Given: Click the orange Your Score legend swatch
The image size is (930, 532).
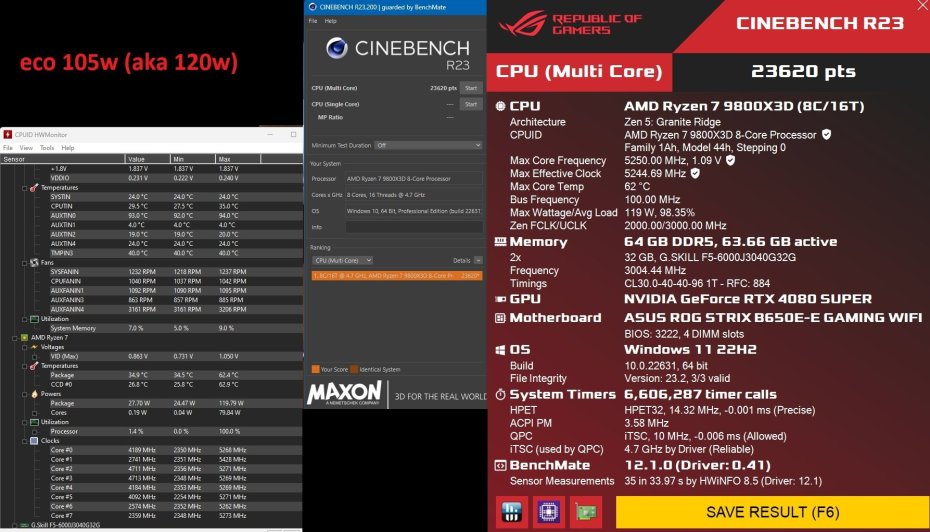Looking at the screenshot, I should pyautogui.click(x=316, y=369).
